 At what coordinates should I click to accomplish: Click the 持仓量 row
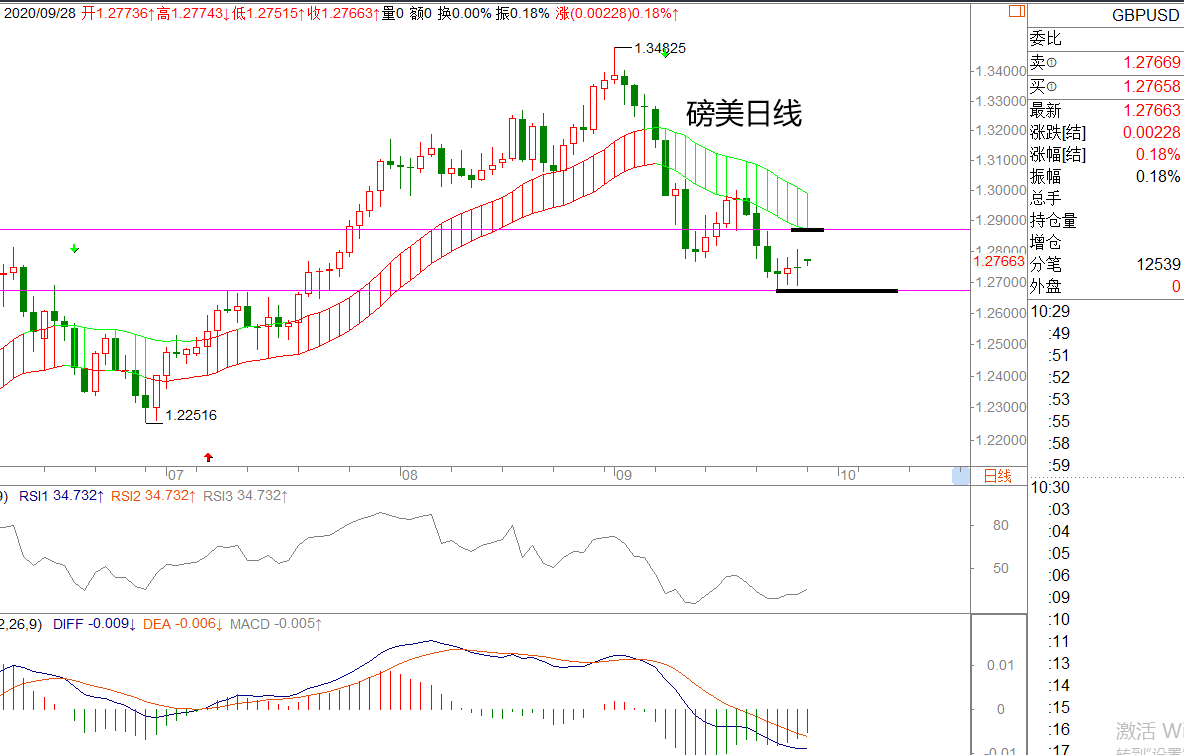pyautogui.click(x=1105, y=220)
